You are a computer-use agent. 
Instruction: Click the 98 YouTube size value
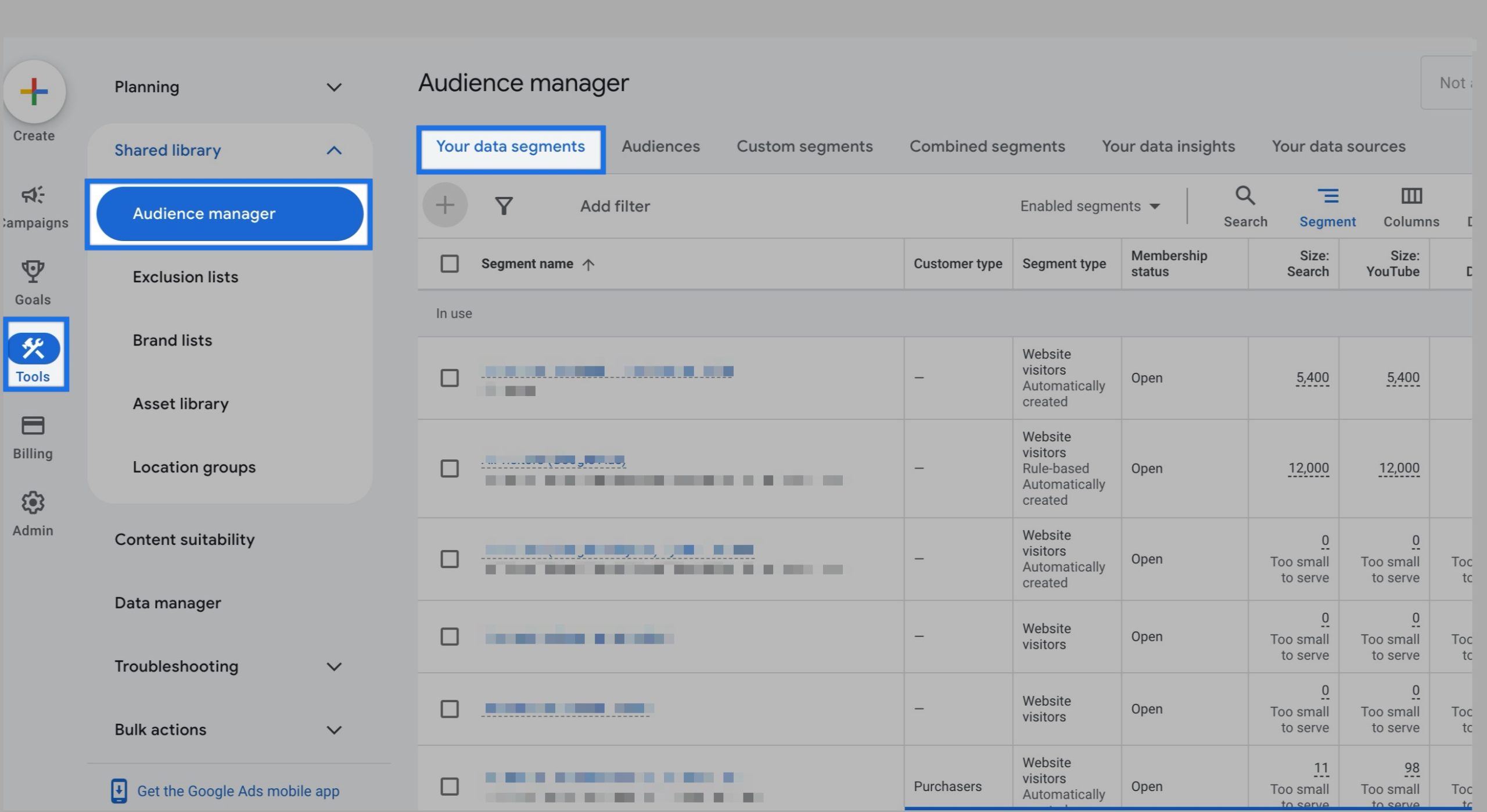coord(1412,768)
